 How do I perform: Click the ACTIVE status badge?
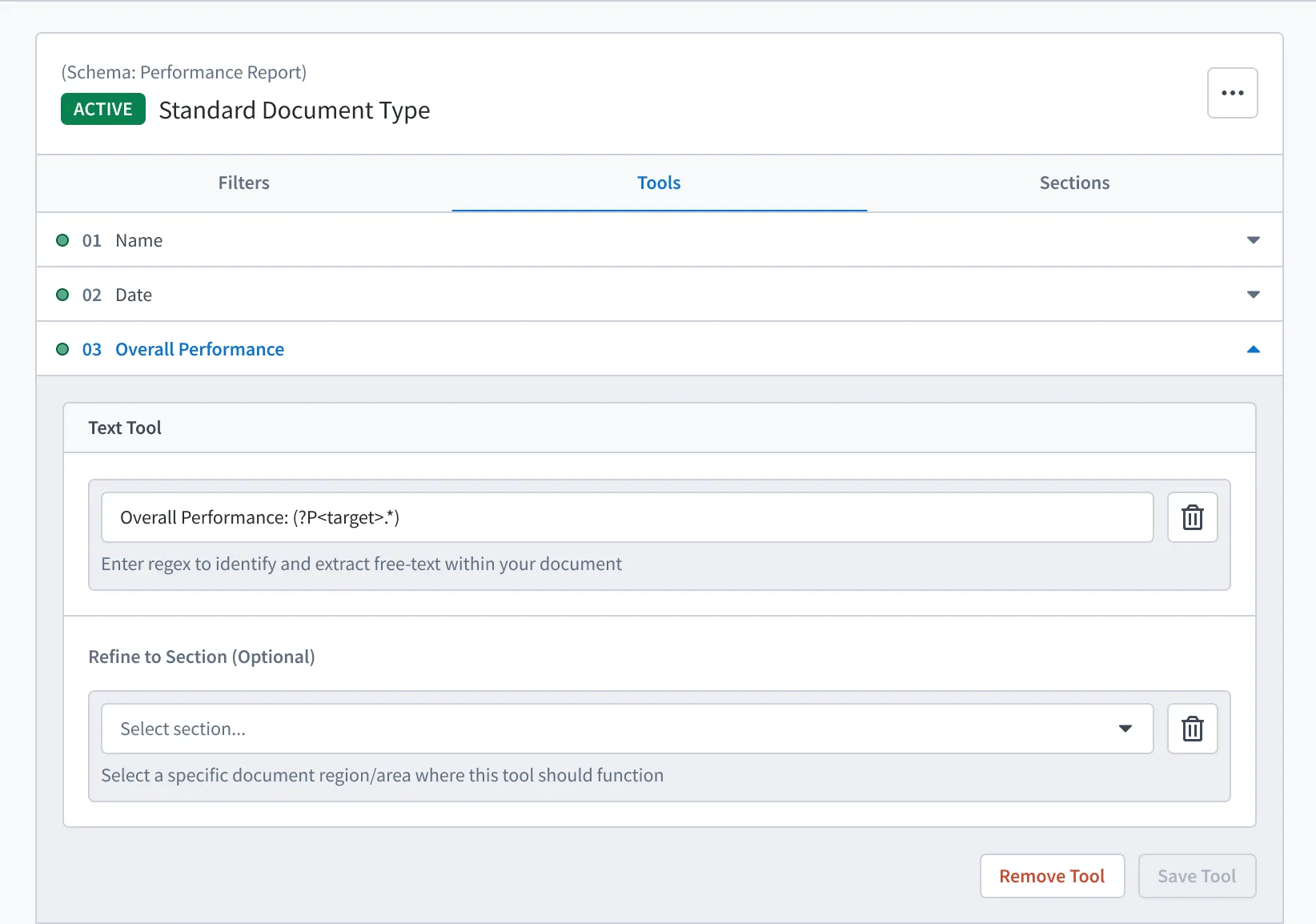(103, 109)
